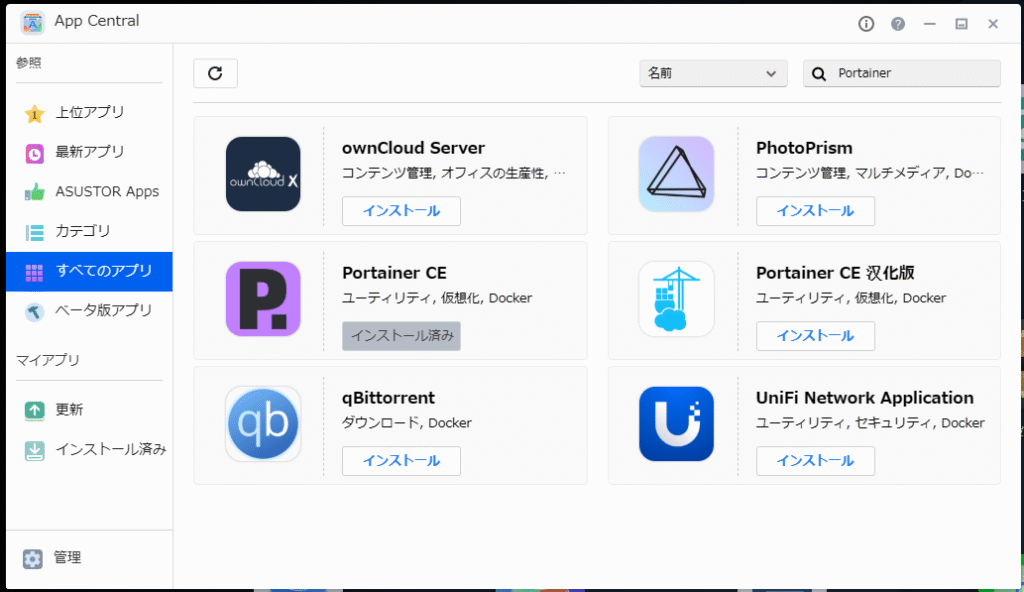Open 上位アプリ in the sidebar

click(89, 113)
